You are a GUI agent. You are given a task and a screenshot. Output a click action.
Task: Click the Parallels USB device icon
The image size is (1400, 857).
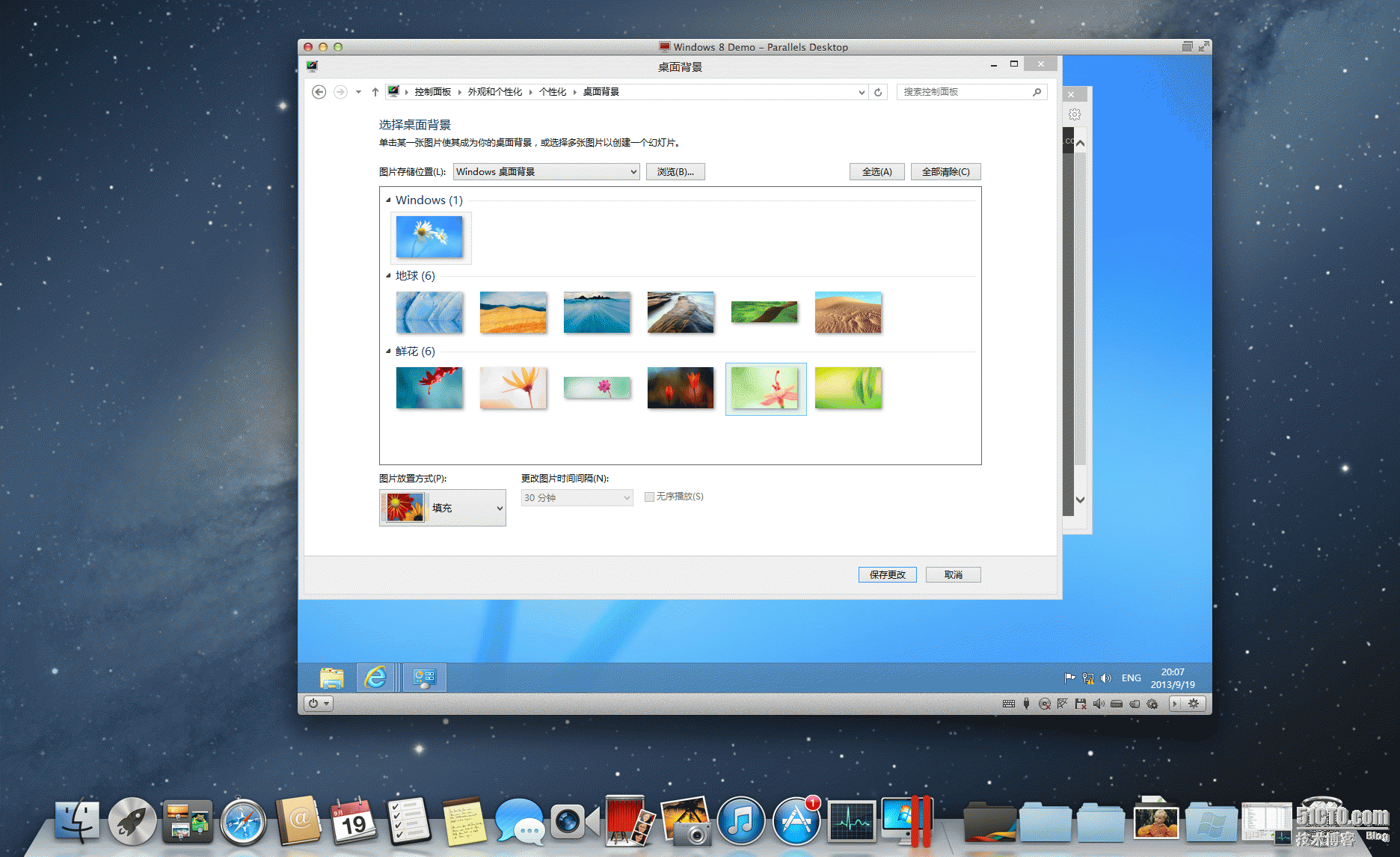tap(1027, 704)
